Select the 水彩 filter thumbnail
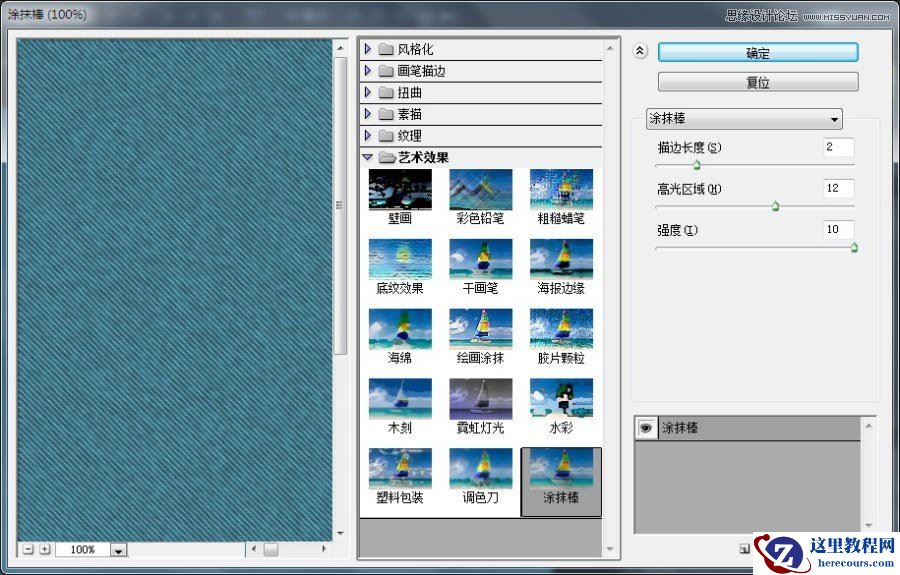Viewport: 900px width, 575px height. 561,399
